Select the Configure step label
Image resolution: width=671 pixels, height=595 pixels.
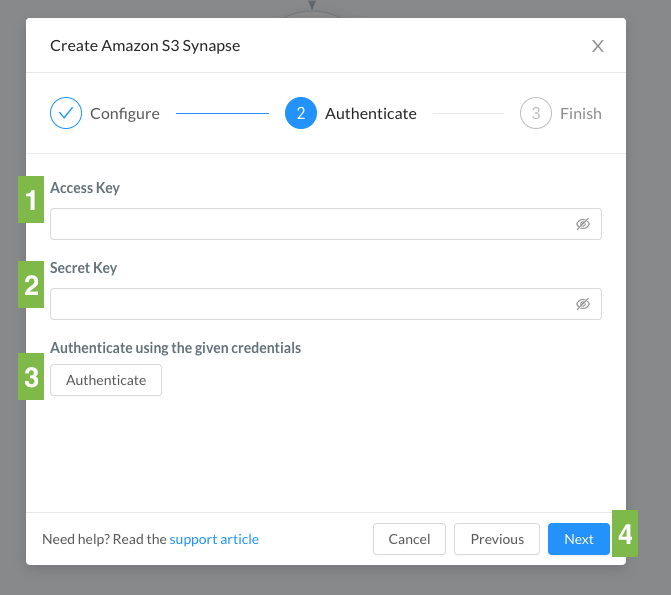125,113
